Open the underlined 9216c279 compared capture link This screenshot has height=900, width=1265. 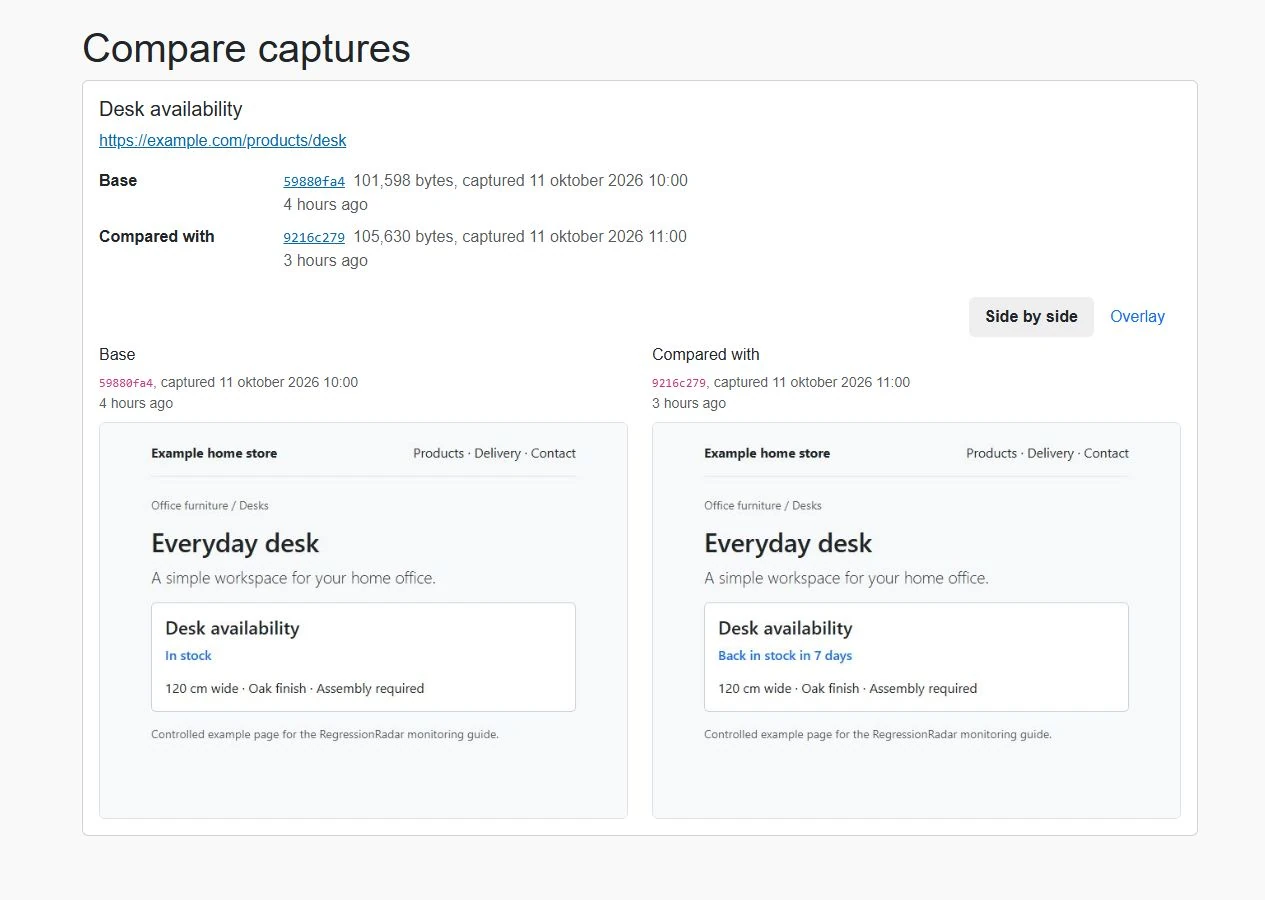314,238
